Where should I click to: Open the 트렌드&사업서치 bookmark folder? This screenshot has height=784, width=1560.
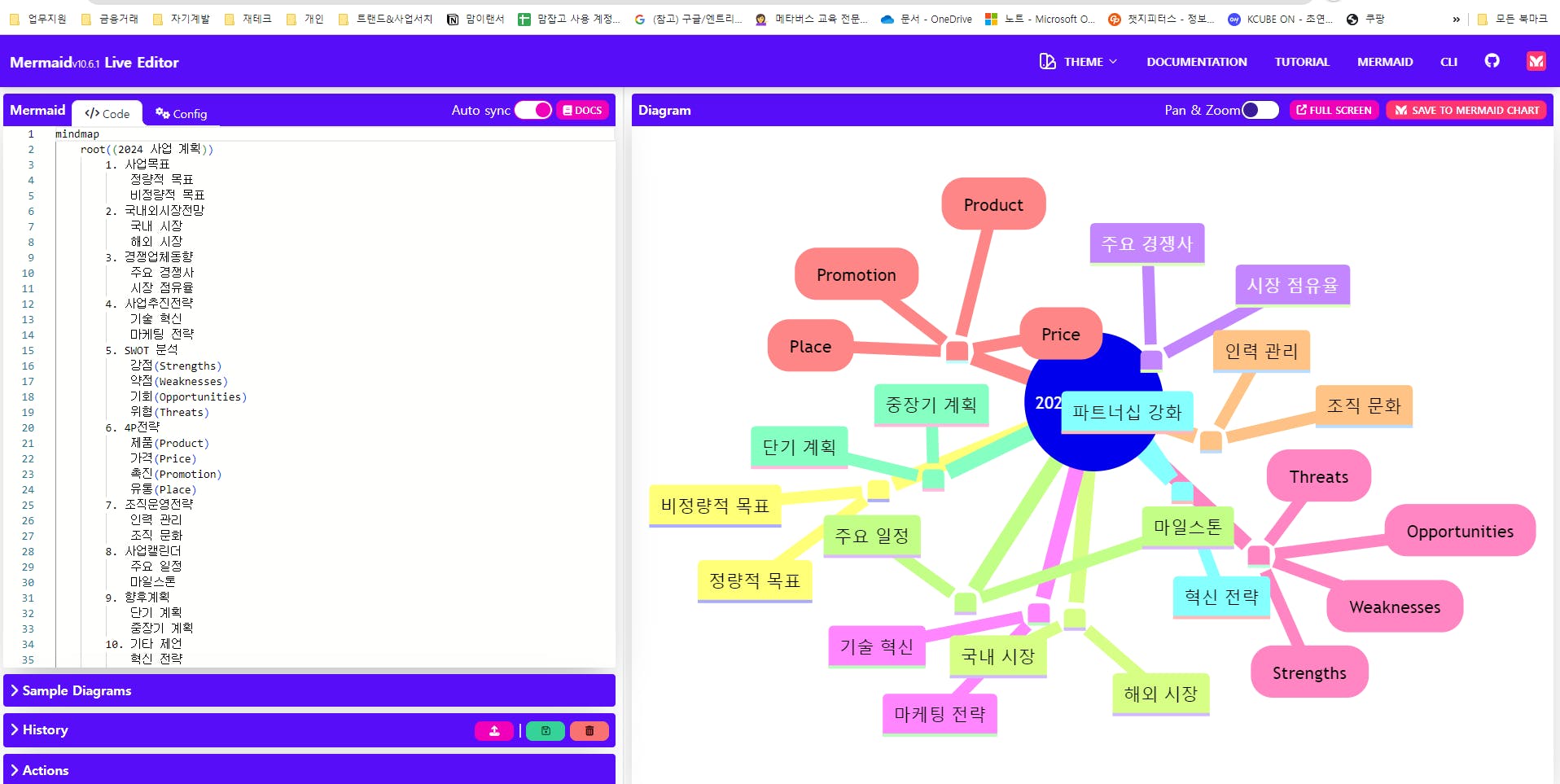point(385,19)
